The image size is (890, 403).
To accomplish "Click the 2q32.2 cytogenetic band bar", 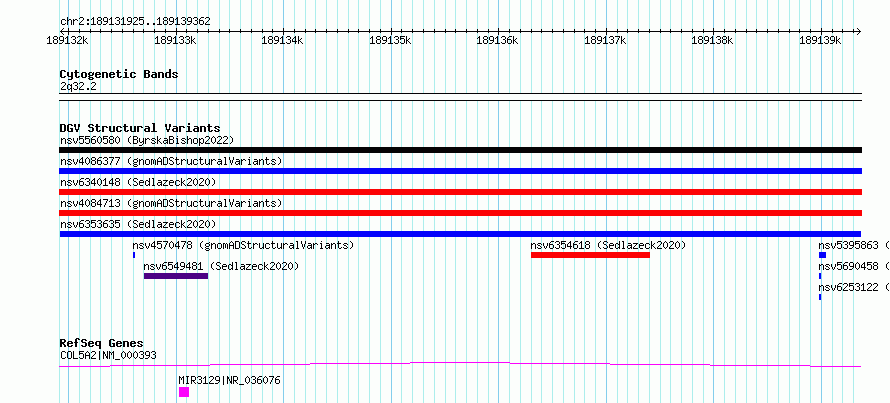I will pyautogui.click(x=460, y=96).
